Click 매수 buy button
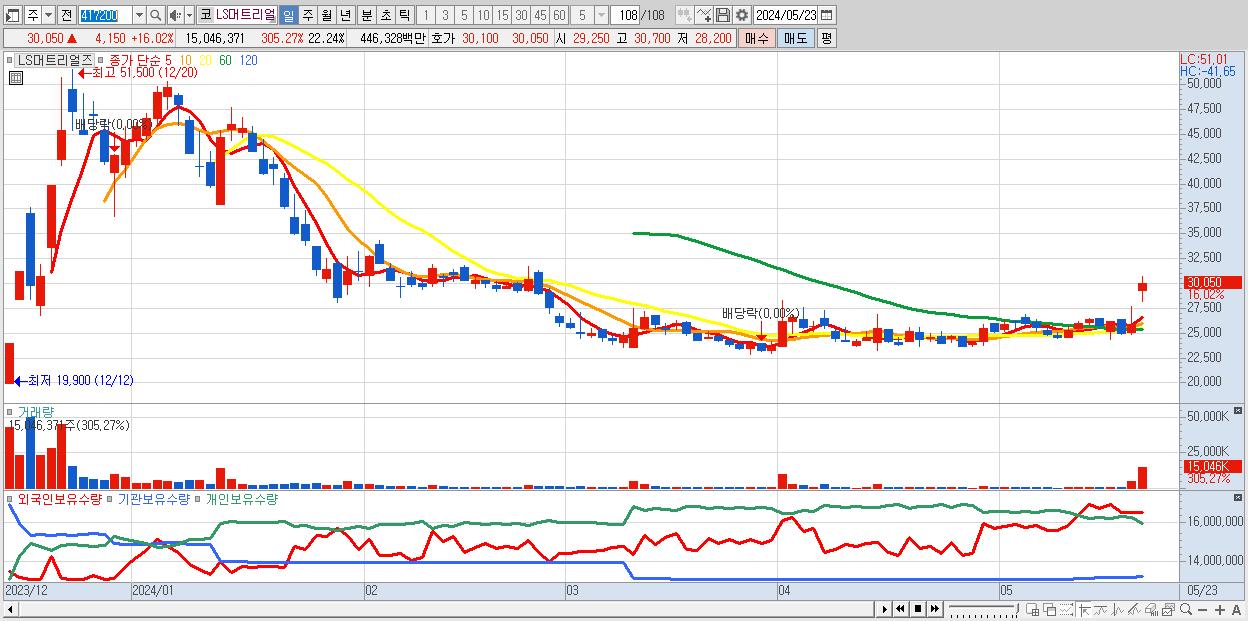The height and width of the screenshot is (621, 1248). click(x=757, y=38)
